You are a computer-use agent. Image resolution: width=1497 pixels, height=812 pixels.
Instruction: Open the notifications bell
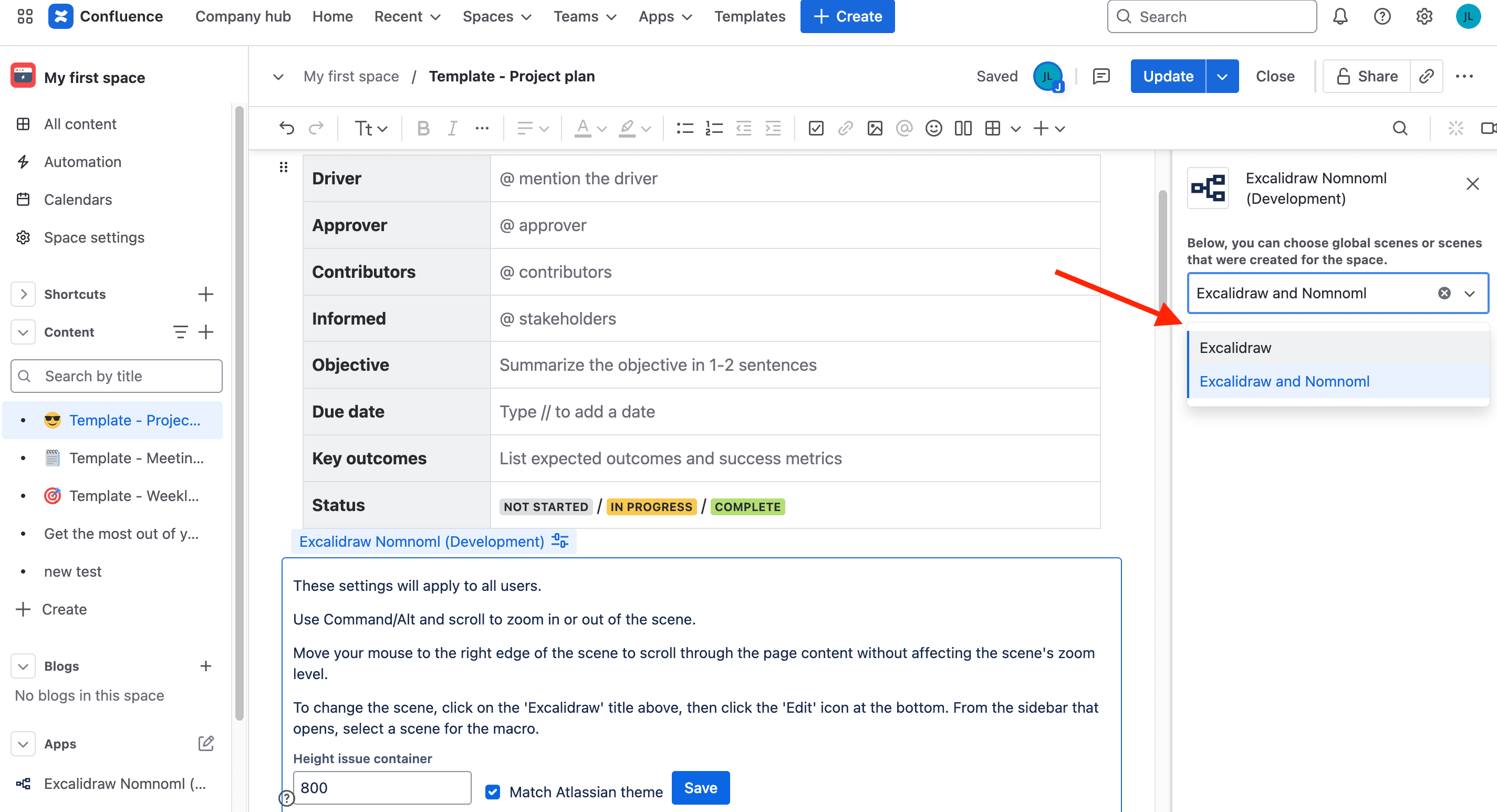(x=1340, y=16)
